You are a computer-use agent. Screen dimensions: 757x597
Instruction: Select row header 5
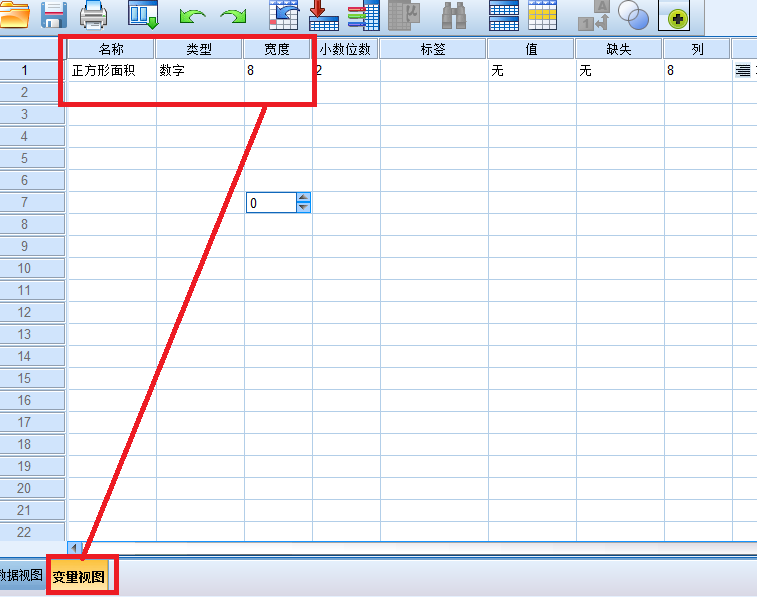[x=32, y=158]
